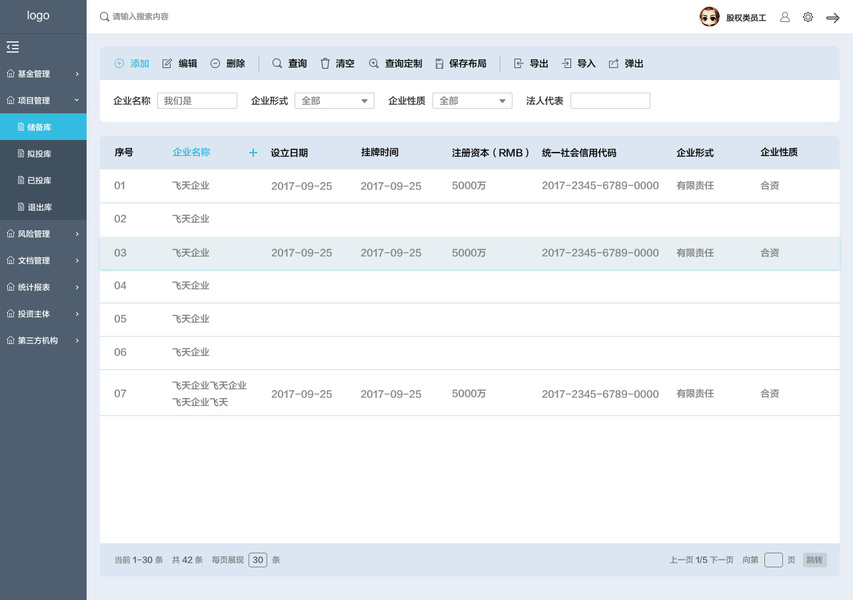The image size is (853, 600).
Task: Click the 统计报表 sidebar icon
Action: 10,287
